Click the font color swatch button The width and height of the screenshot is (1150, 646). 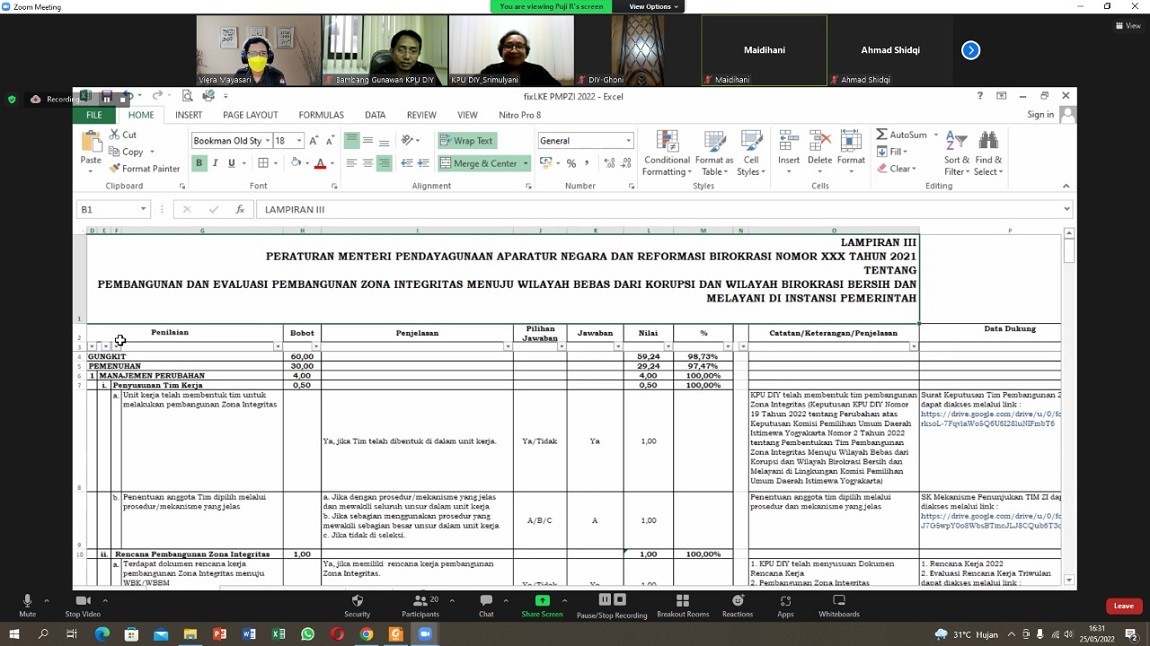pos(320,163)
